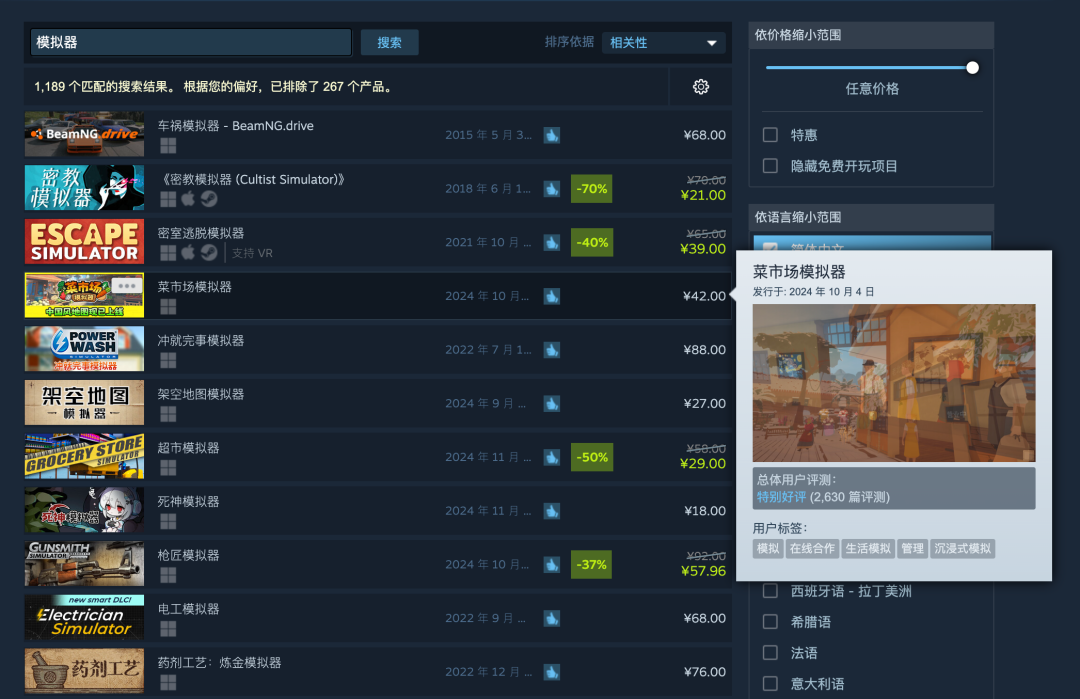Open options ellipsis on 菜市场模拟器 thumbnail
1080x699 pixels.
127,286
